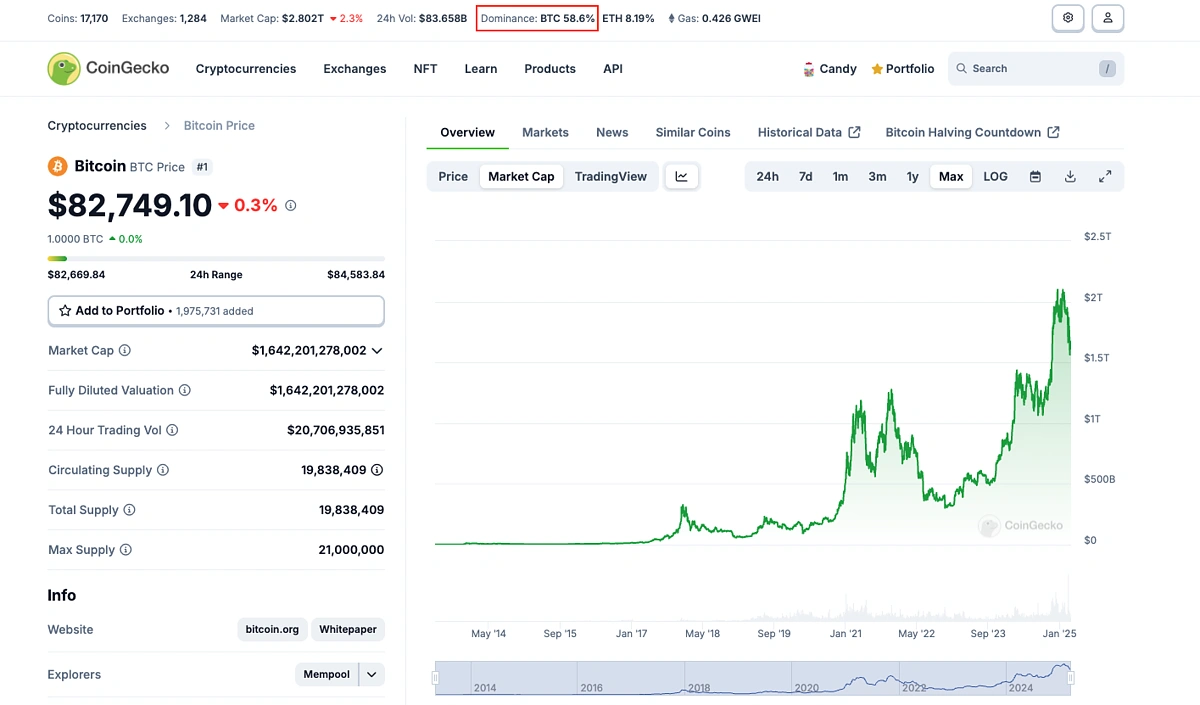
Task: Click the Add to Portfolio button
Action: [216, 311]
